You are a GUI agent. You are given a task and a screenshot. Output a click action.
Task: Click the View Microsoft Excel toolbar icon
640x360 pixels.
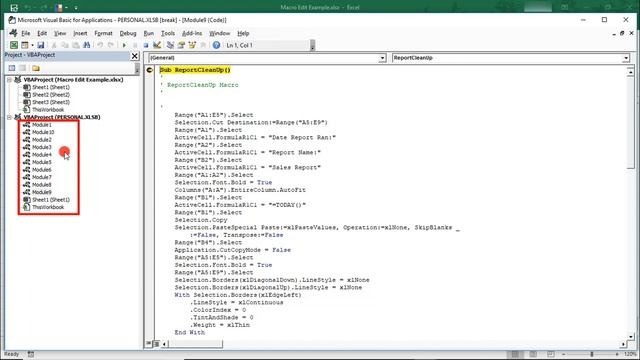tap(14, 45)
